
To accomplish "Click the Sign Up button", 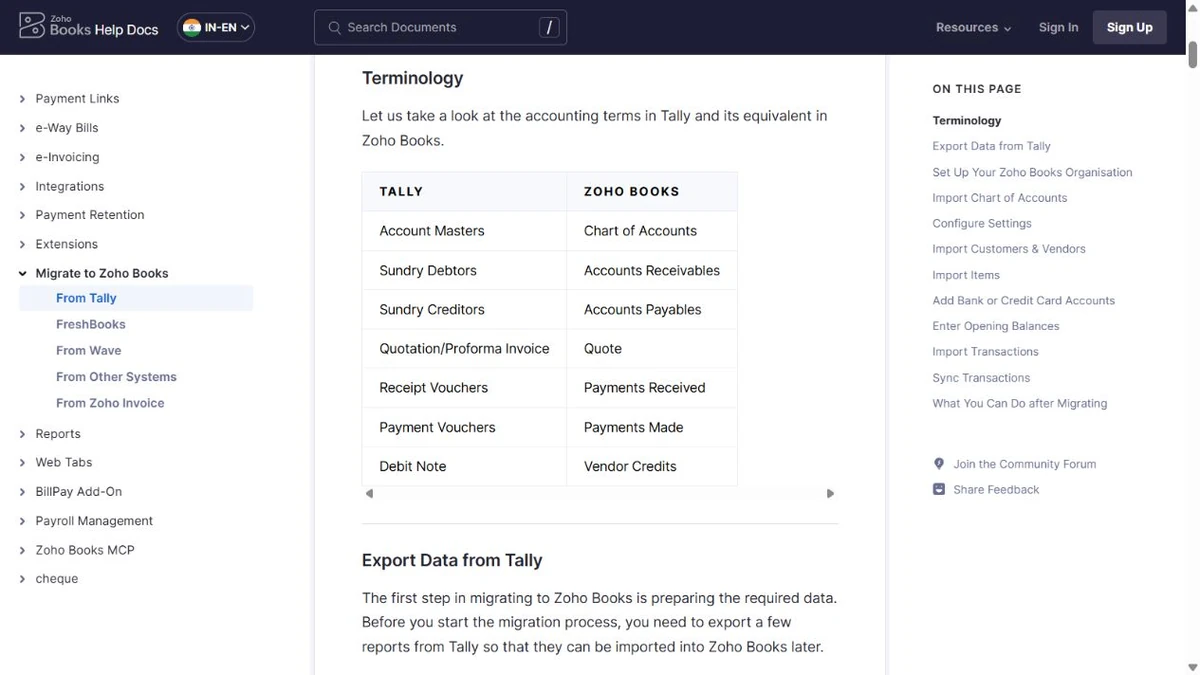I will pyautogui.click(x=1130, y=27).
